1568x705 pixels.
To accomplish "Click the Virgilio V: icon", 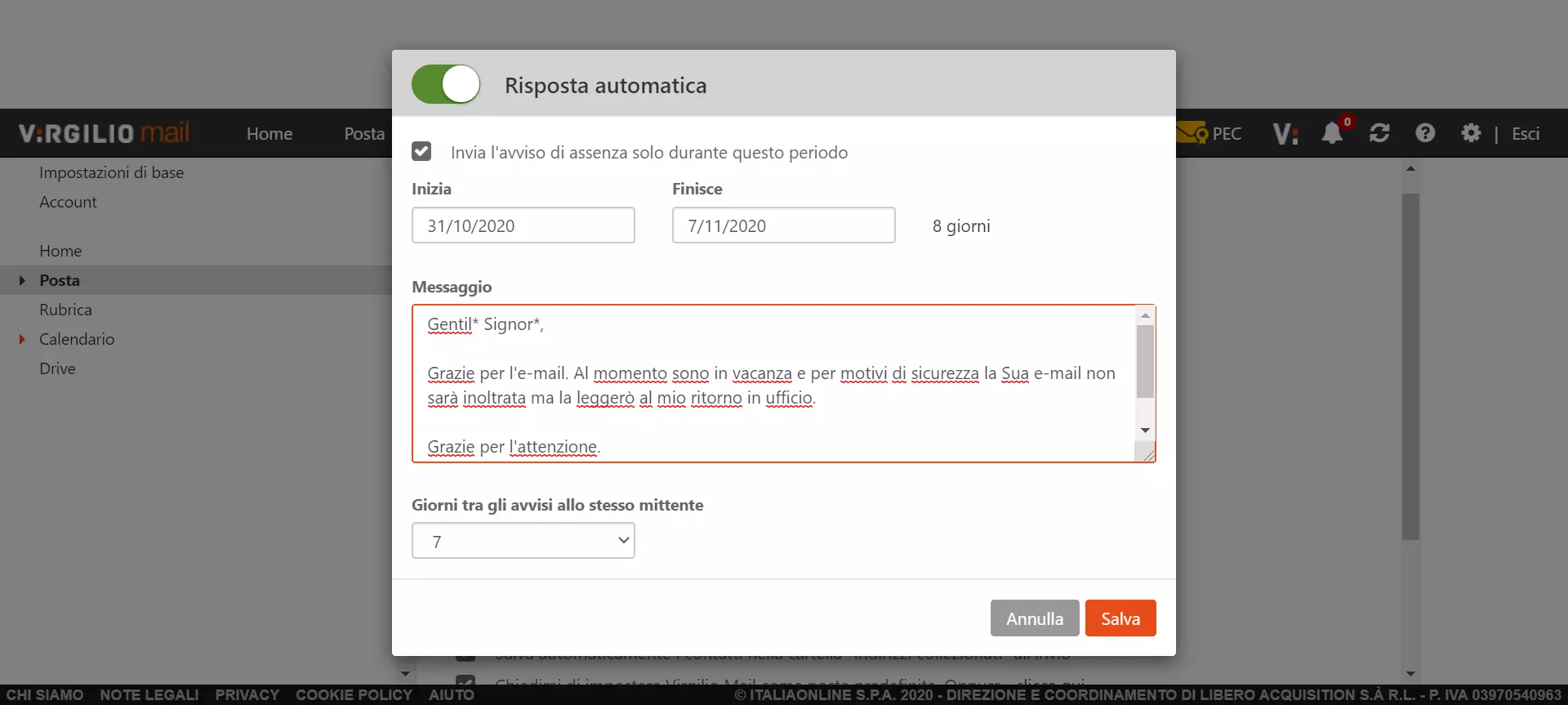I will click(x=1285, y=133).
